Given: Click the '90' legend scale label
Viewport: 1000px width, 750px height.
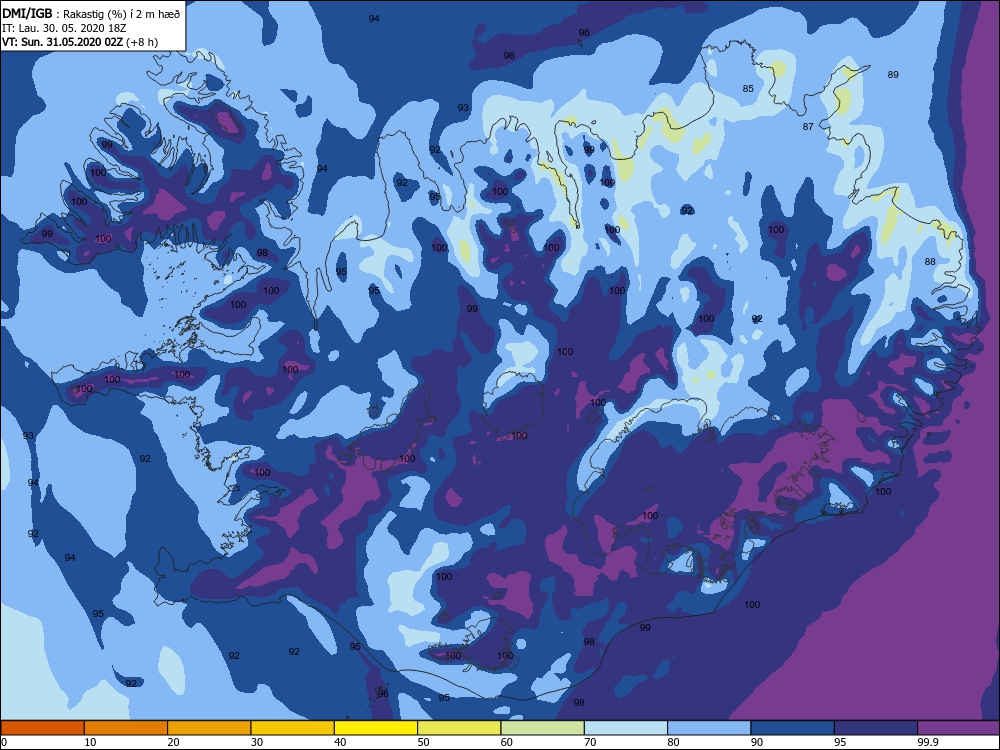Looking at the screenshot, I should (757, 742).
